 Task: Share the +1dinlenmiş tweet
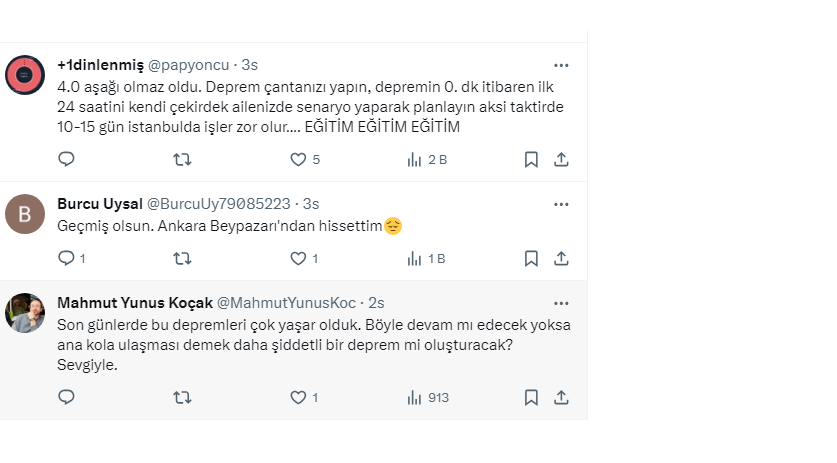tap(561, 159)
